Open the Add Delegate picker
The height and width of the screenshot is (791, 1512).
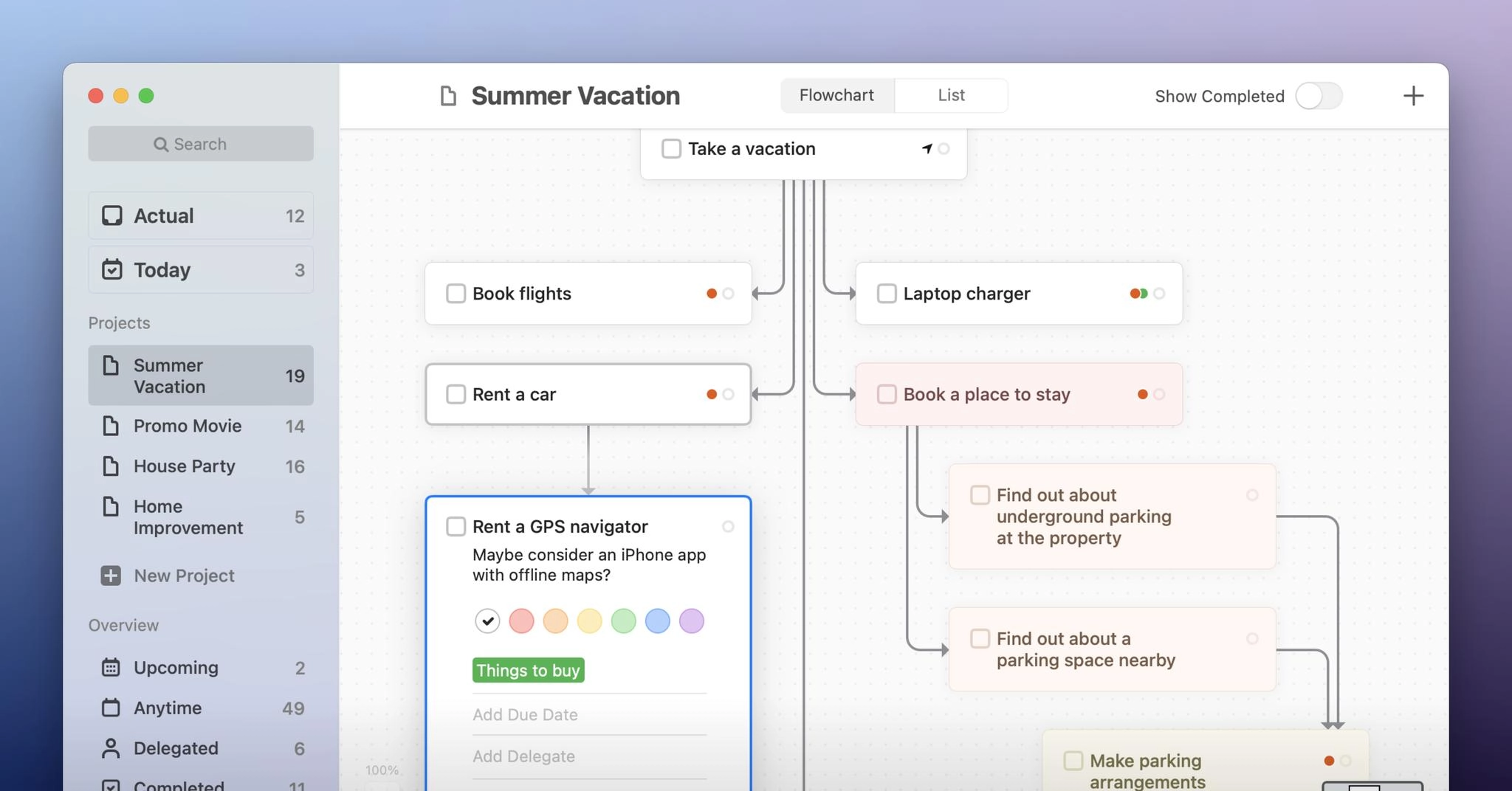pyautogui.click(x=523, y=756)
